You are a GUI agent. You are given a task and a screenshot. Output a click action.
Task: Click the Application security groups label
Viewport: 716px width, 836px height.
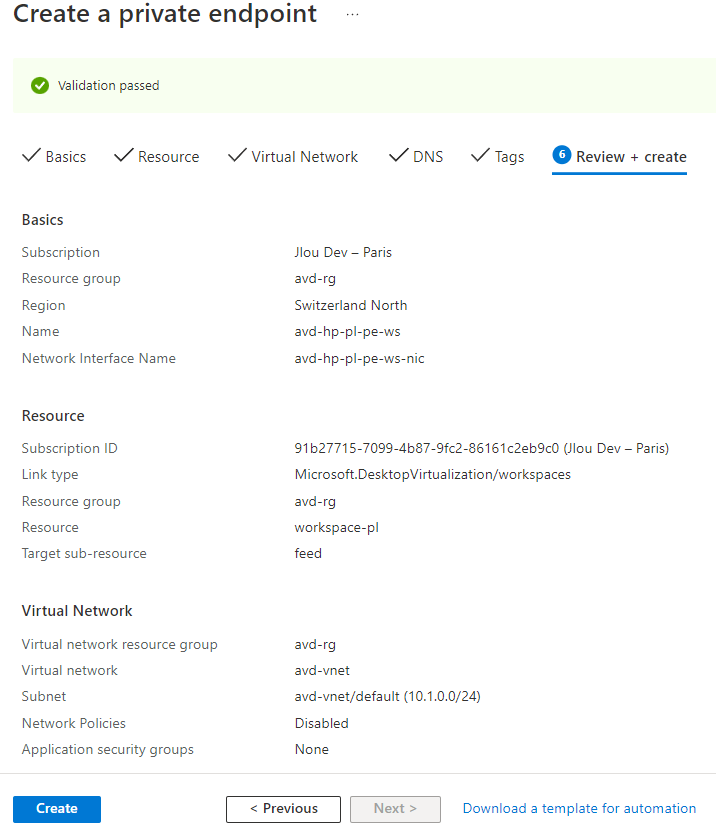108,750
